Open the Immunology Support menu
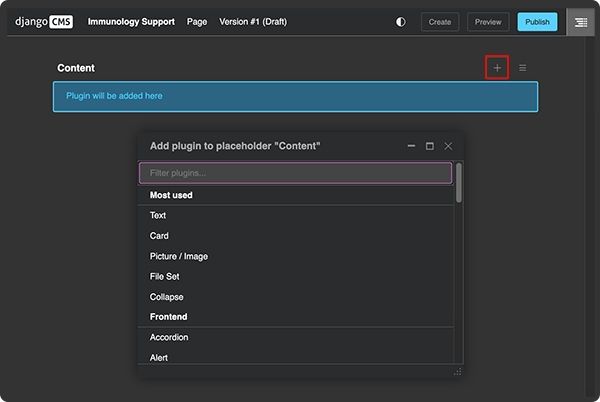 tap(131, 21)
